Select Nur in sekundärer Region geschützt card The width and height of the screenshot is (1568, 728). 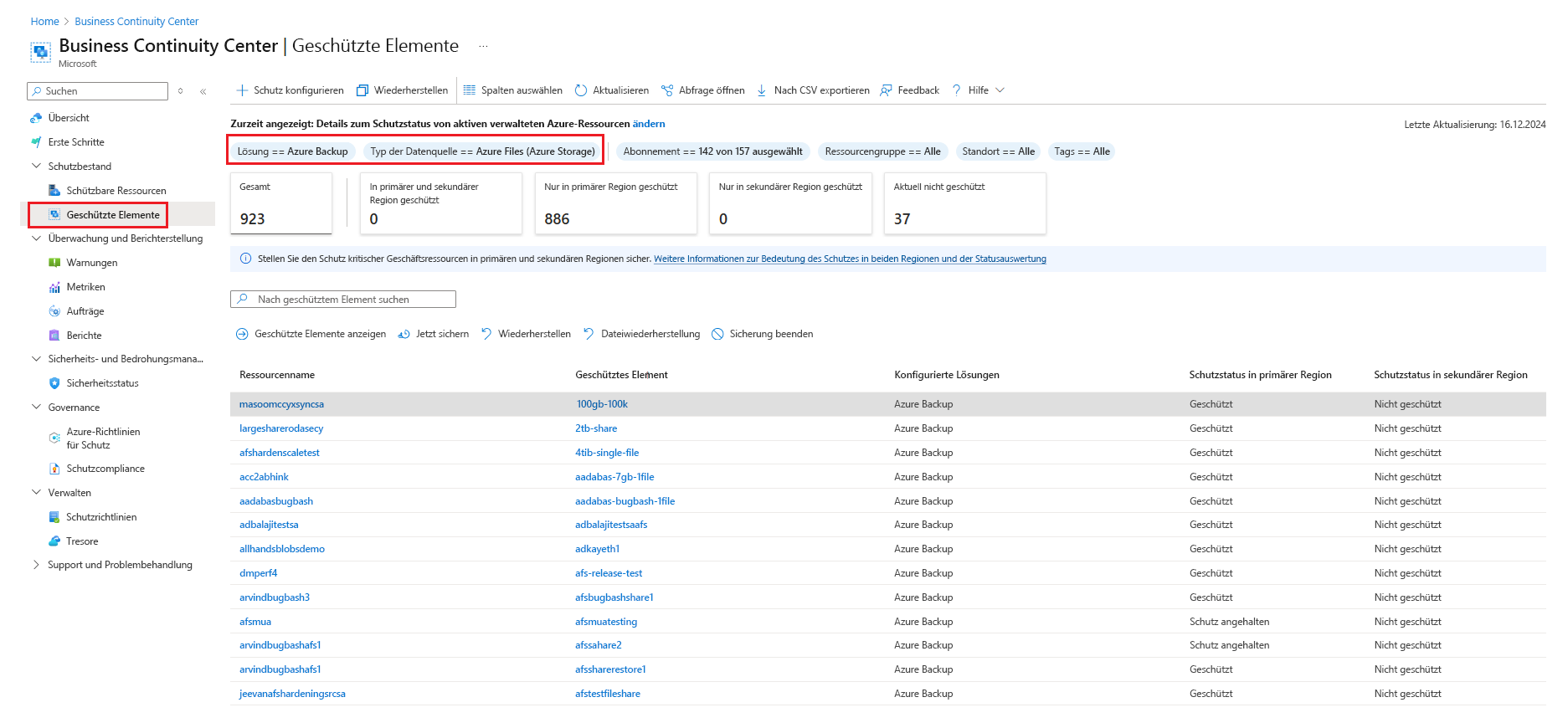pos(790,203)
